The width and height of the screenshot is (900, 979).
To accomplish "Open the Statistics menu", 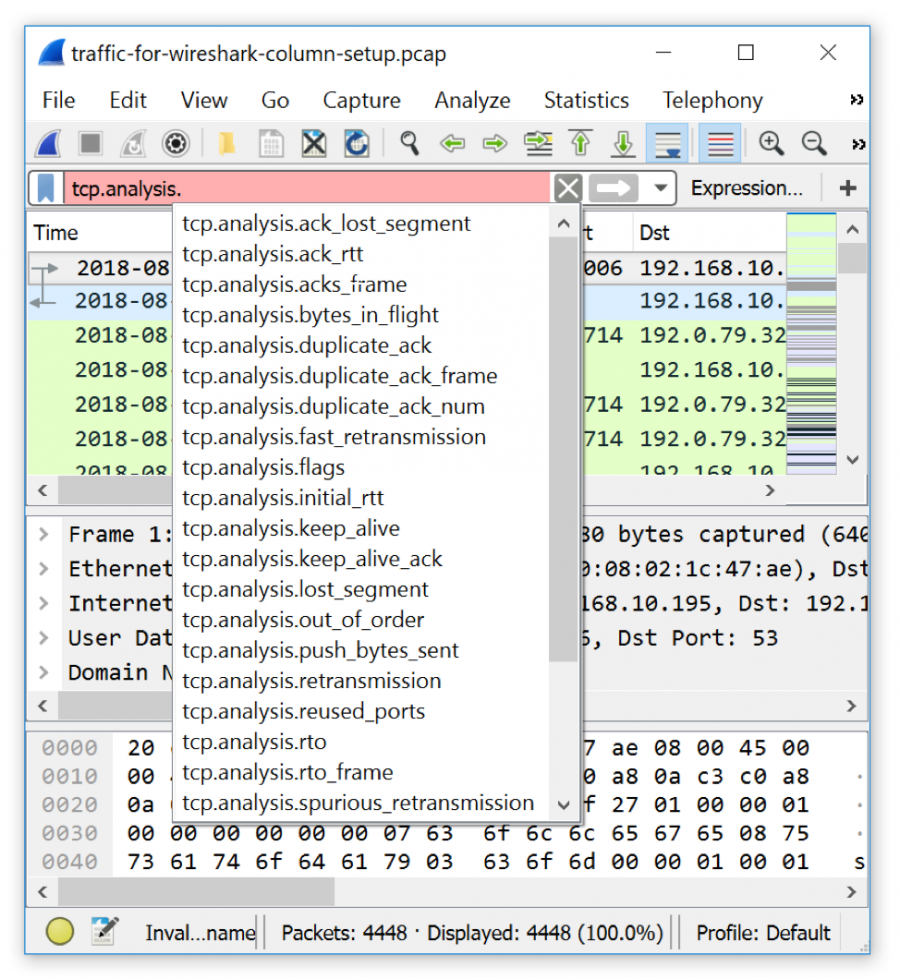I will pos(586,100).
